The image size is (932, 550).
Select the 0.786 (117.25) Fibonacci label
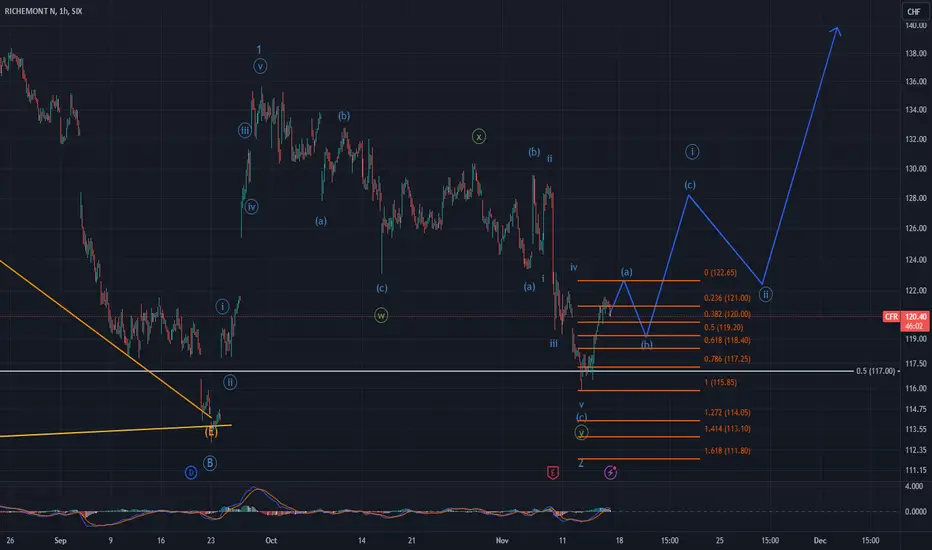[727, 359]
